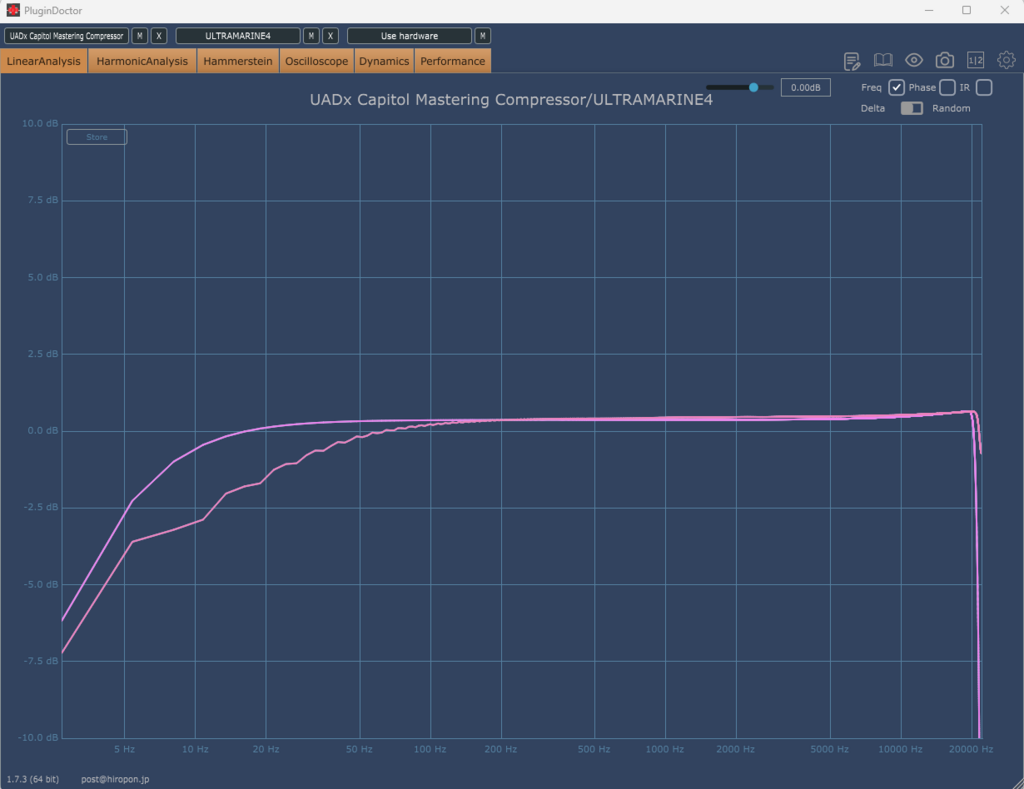Click the version text 1.7.3 (64 bit)

coord(33,779)
